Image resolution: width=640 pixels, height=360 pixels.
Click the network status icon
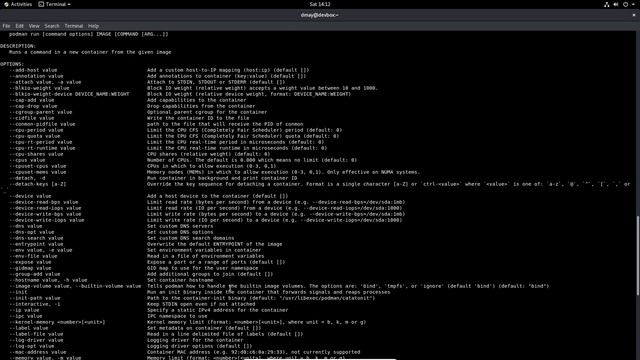coord(607,4)
